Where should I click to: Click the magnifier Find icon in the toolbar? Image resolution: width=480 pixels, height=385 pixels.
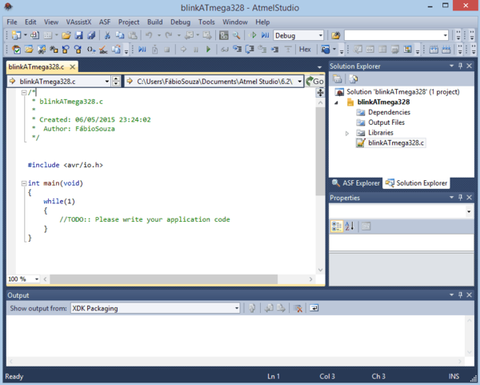(x=236, y=35)
